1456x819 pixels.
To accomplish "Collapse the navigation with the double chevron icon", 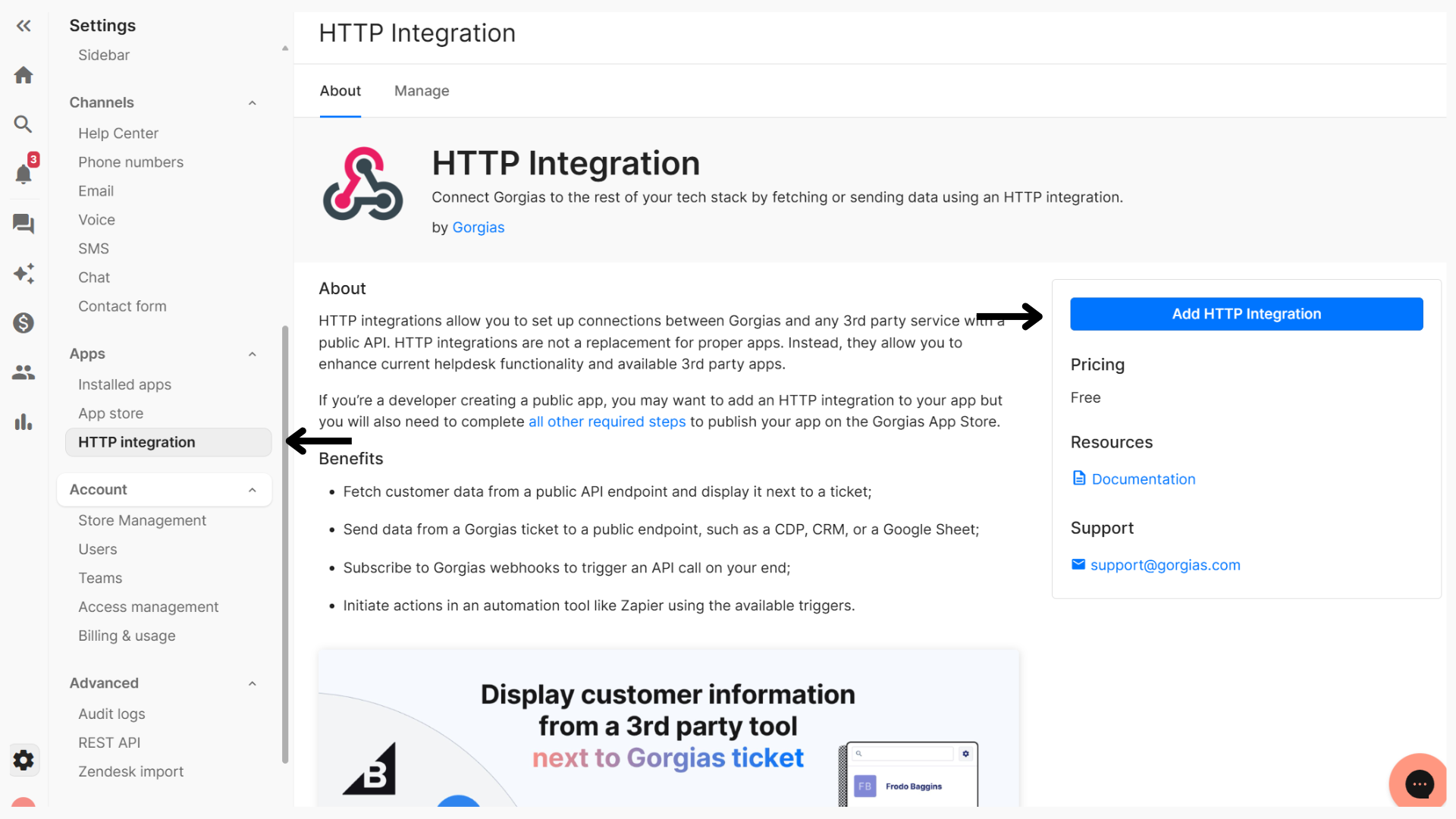I will pos(24,26).
